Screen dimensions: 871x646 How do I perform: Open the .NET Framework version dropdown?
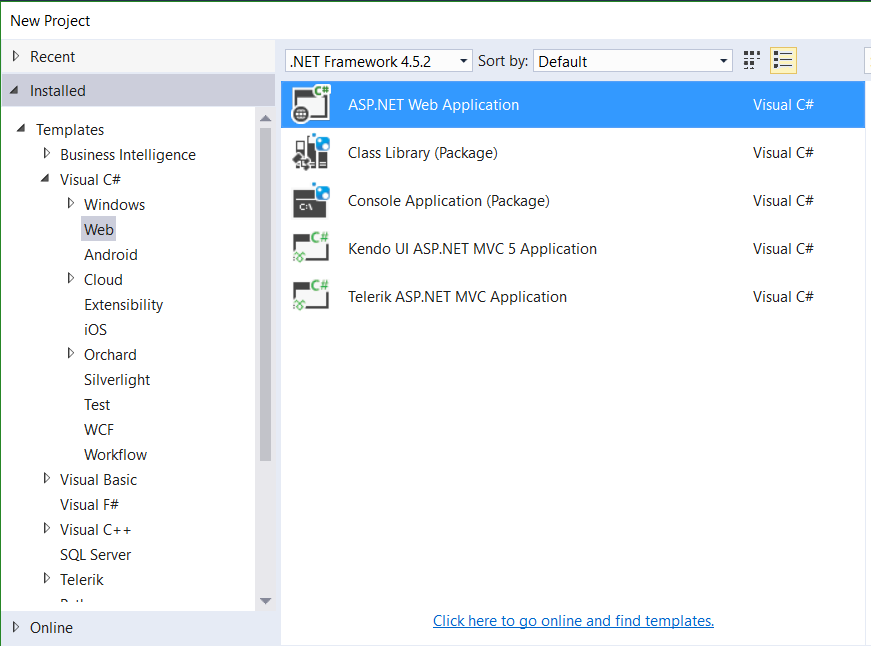[378, 61]
